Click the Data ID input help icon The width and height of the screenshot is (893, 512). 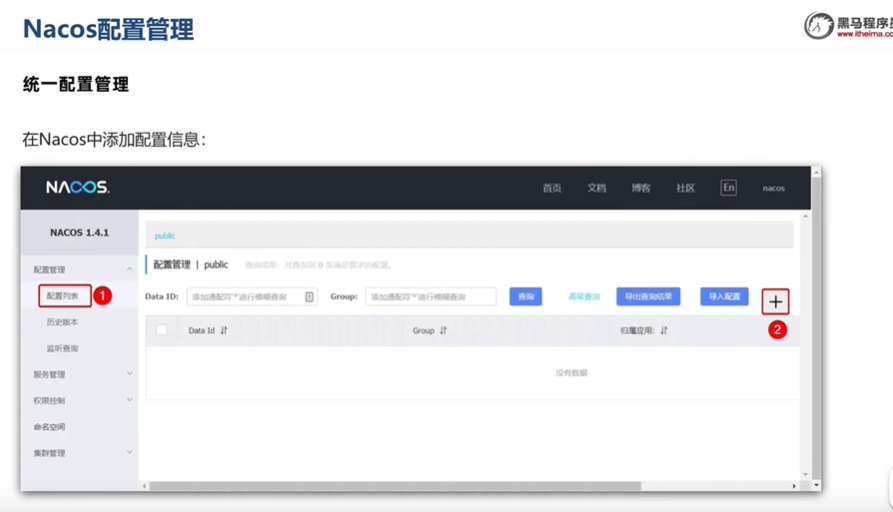309,297
